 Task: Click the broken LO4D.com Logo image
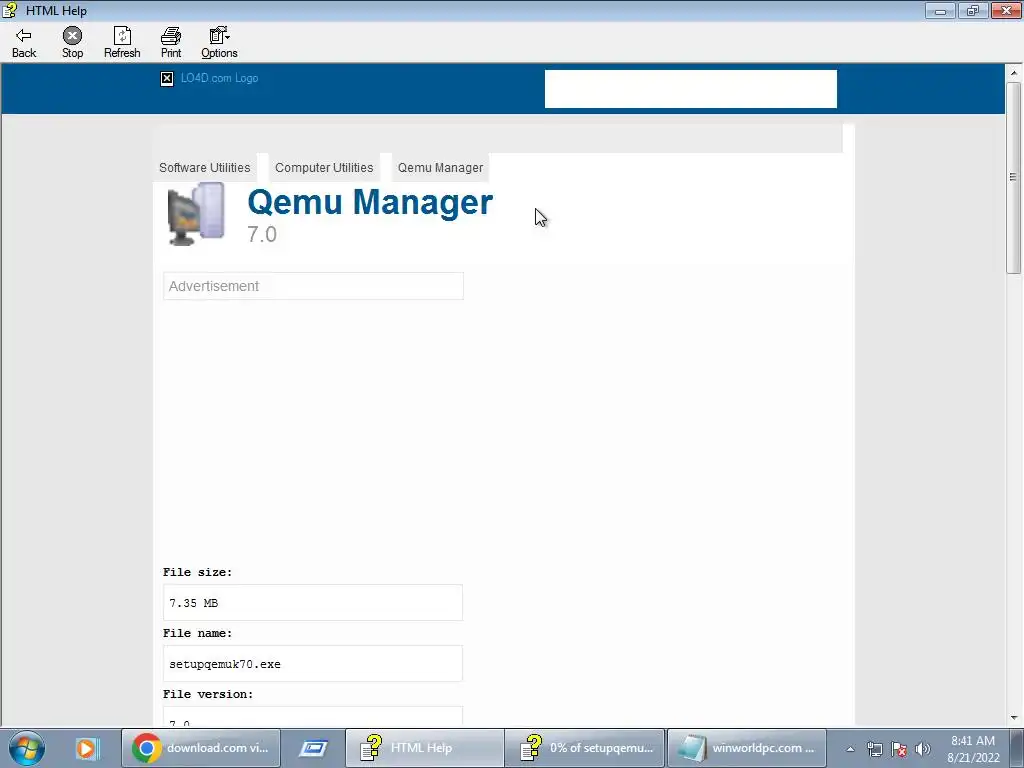(x=167, y=79)
